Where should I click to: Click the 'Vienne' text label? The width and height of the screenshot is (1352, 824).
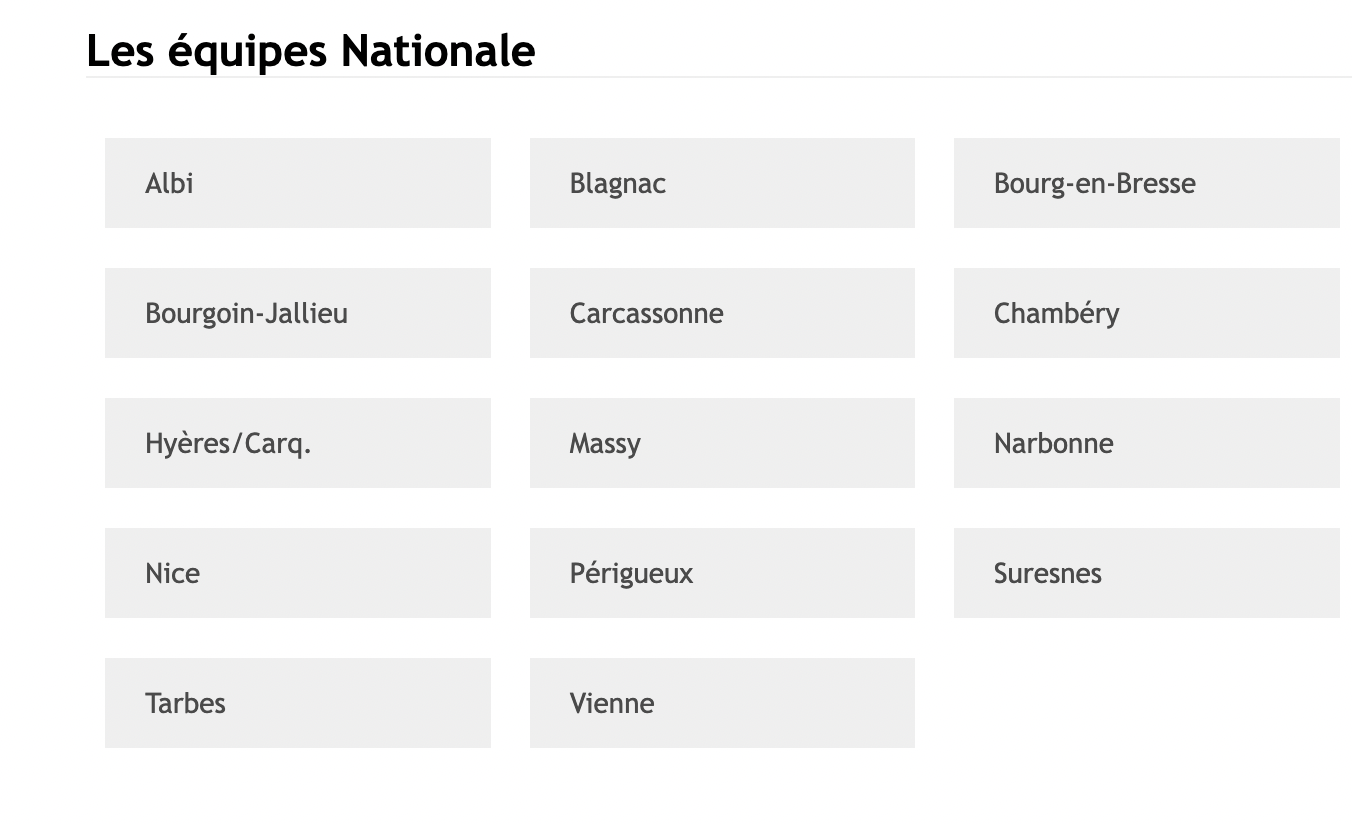[612, 703]
